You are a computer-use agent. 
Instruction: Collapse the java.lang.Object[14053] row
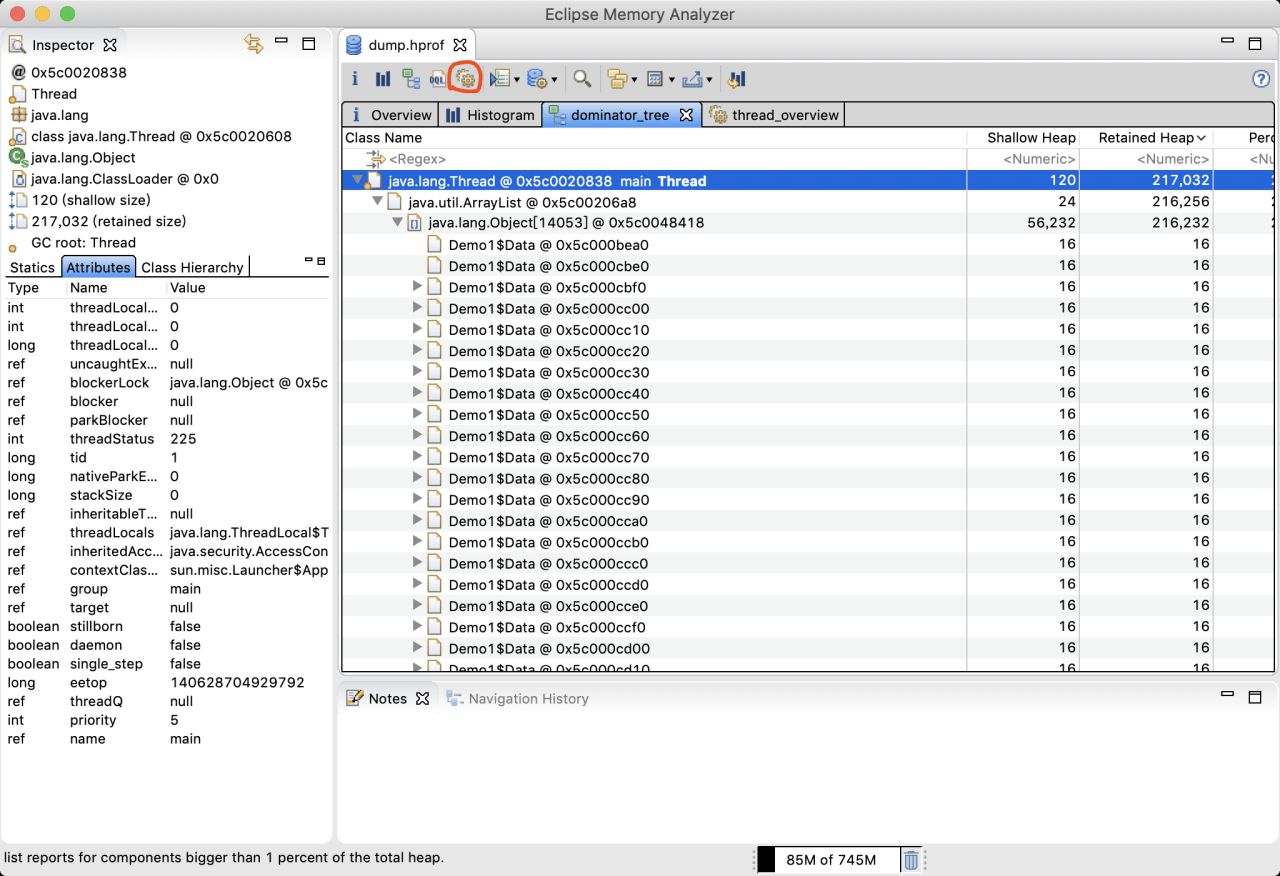coord(397,223)
